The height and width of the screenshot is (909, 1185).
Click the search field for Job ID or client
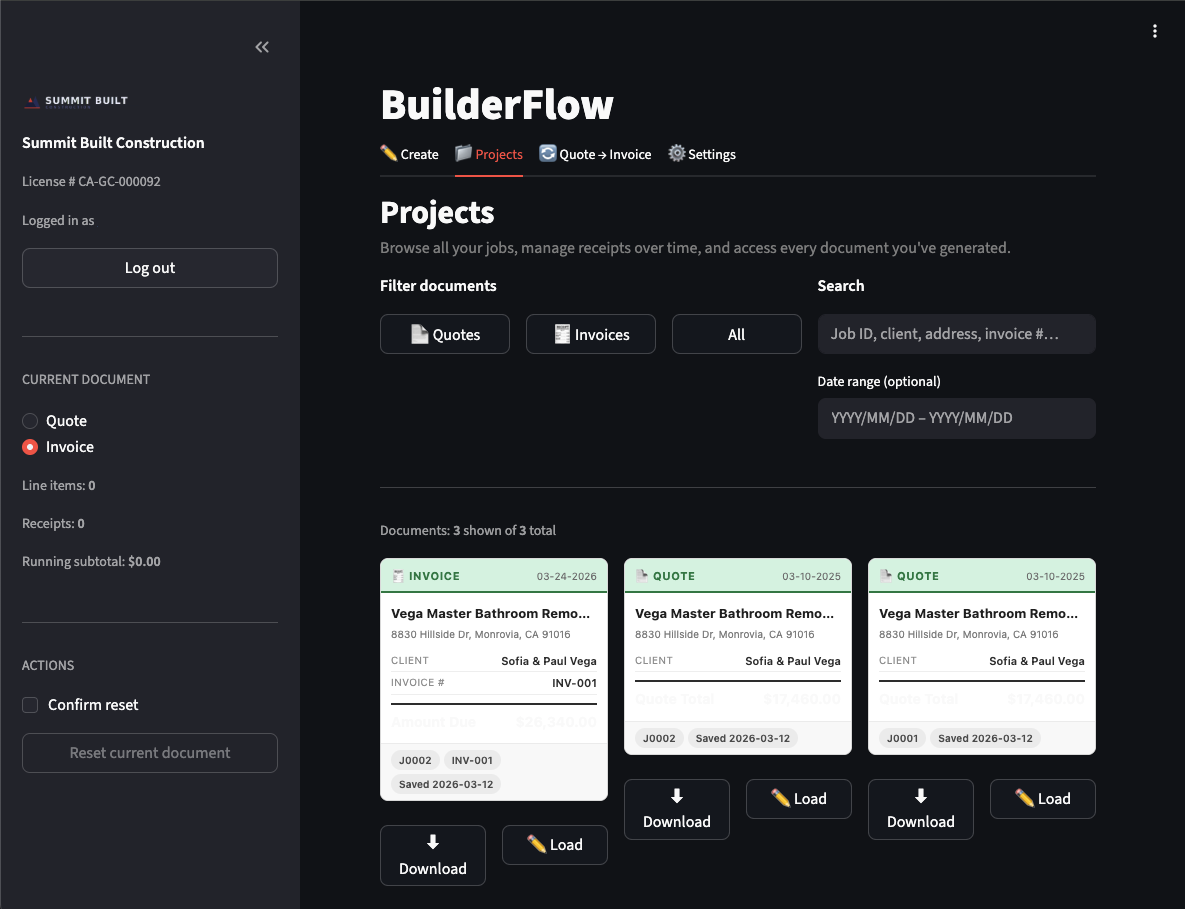pyautogui.click(x=956, y=333)
